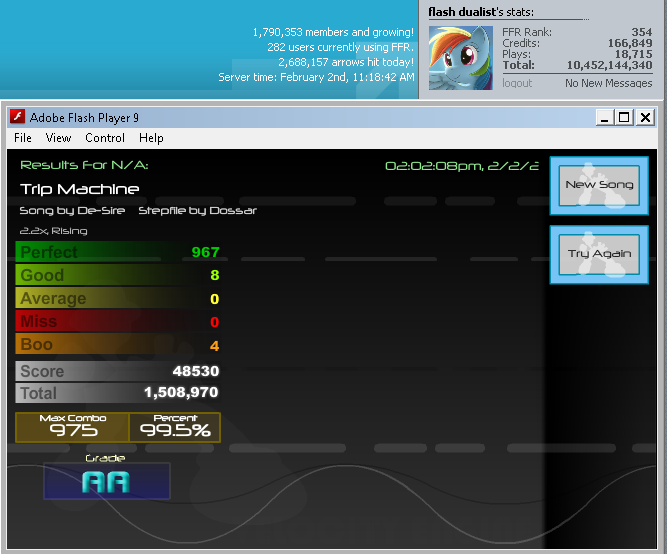Click the Song by De-Sire text
Viewport: 667px width, 554px height.
click(72, 211)
